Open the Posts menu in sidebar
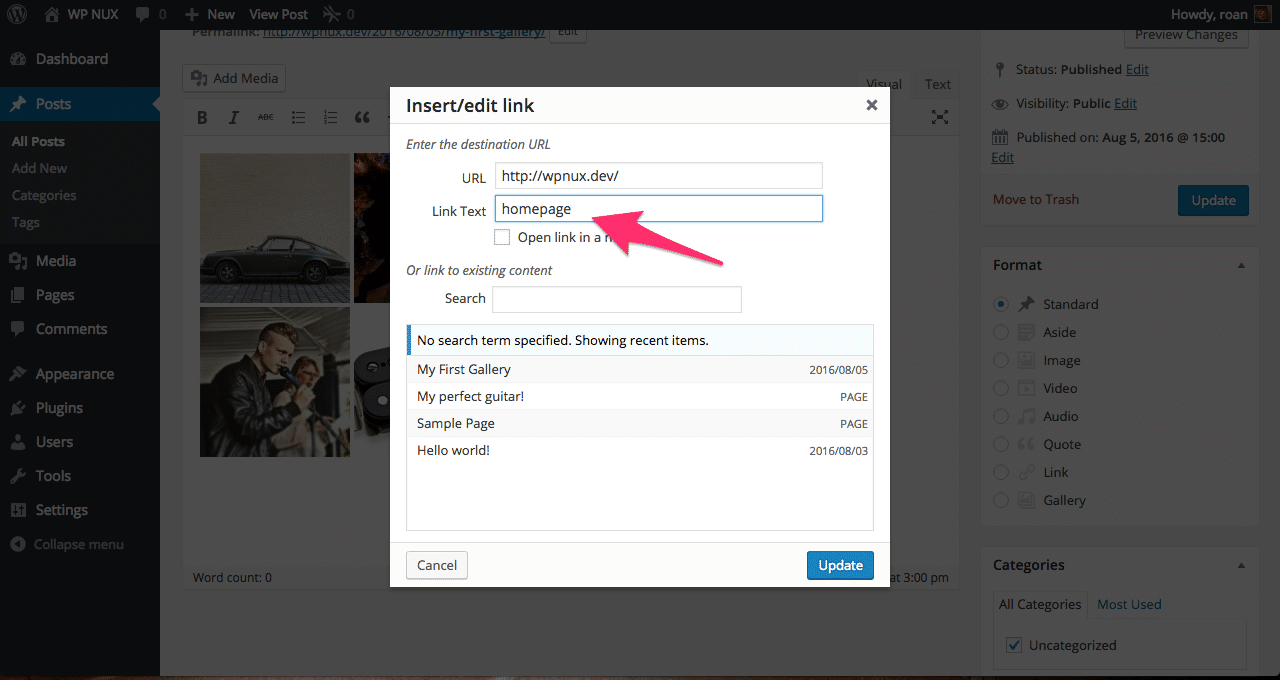This screenshot has width=1280, height=680. coord(80,104)
